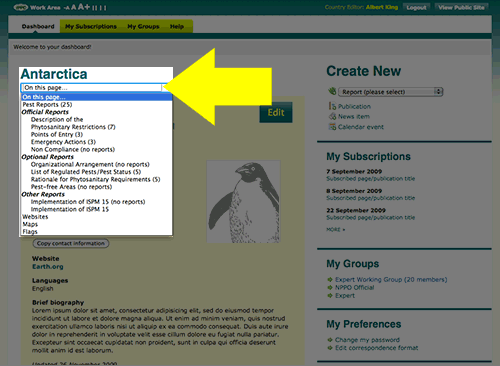Select Rationale for Phytosanitary Requirements (5)
Image resolution: width=500 pixels, height=366 pixels.
tap(95, 179)
